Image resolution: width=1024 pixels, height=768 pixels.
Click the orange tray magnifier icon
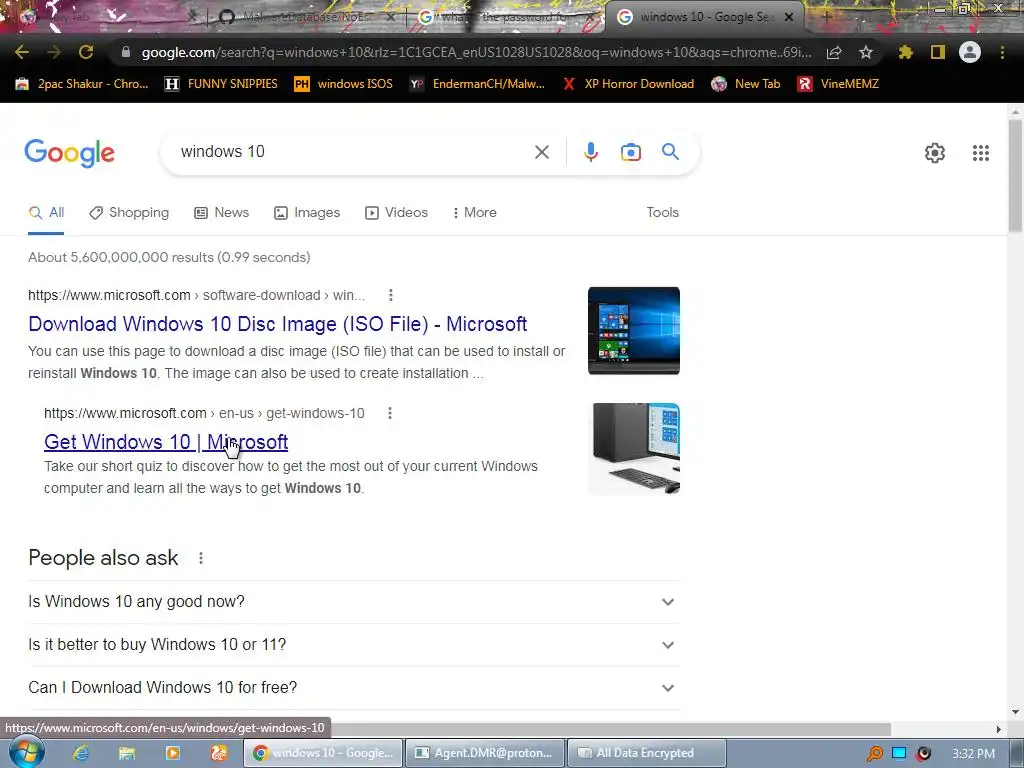[x=874, y=754]
